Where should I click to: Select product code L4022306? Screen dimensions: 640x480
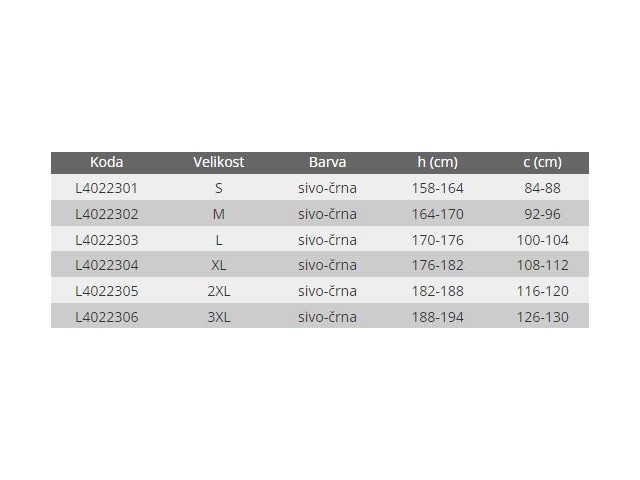[x=107, y=318]
